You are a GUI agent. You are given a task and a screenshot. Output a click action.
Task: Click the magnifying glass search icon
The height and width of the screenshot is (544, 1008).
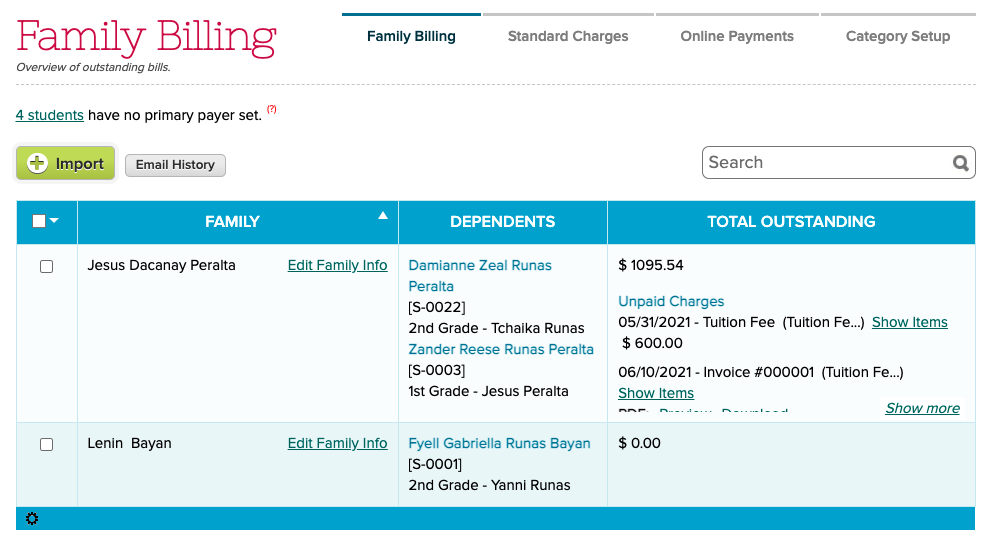coord(960,163)
